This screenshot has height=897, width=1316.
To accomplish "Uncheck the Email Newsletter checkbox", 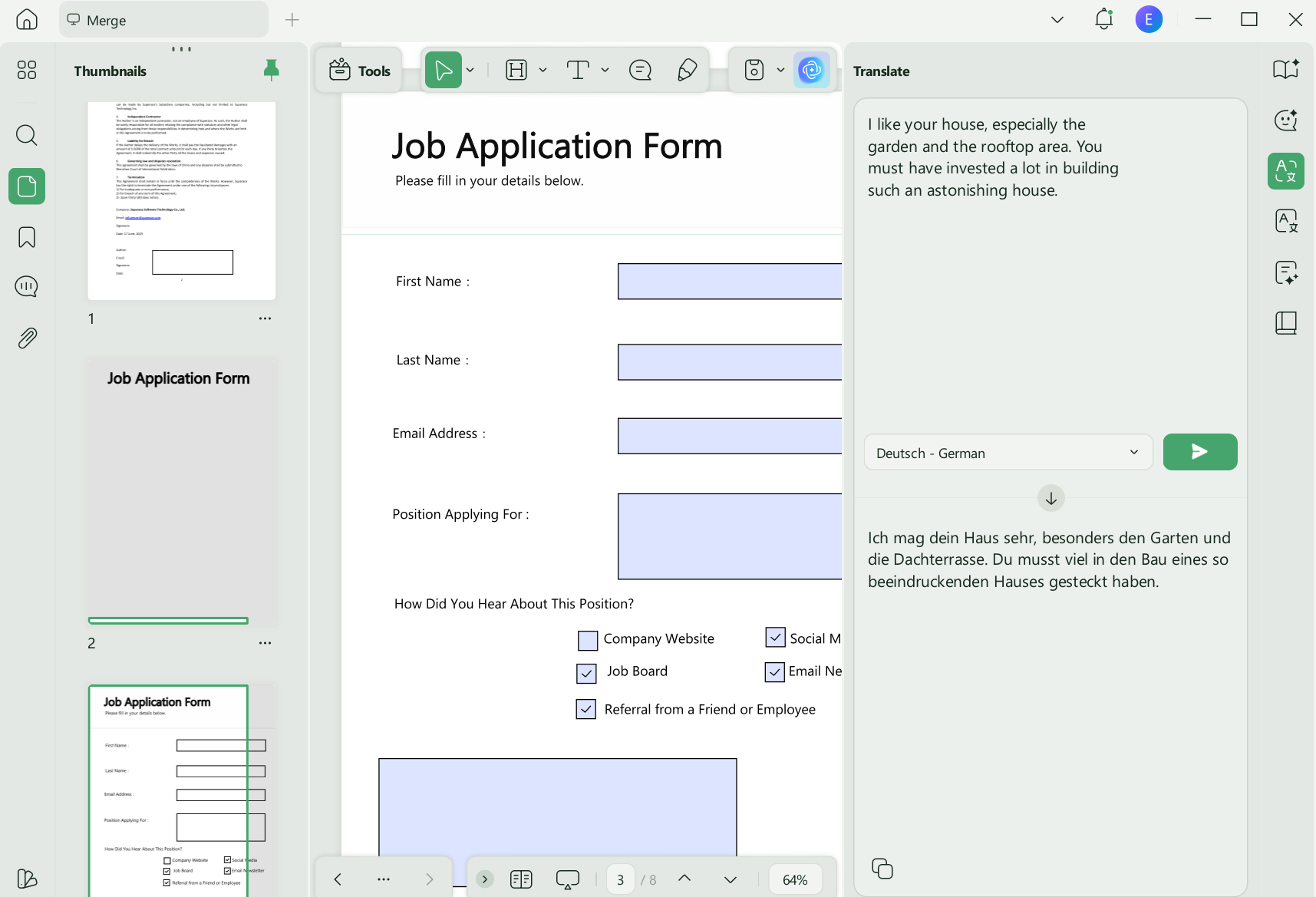I will [x=775, y=672].
